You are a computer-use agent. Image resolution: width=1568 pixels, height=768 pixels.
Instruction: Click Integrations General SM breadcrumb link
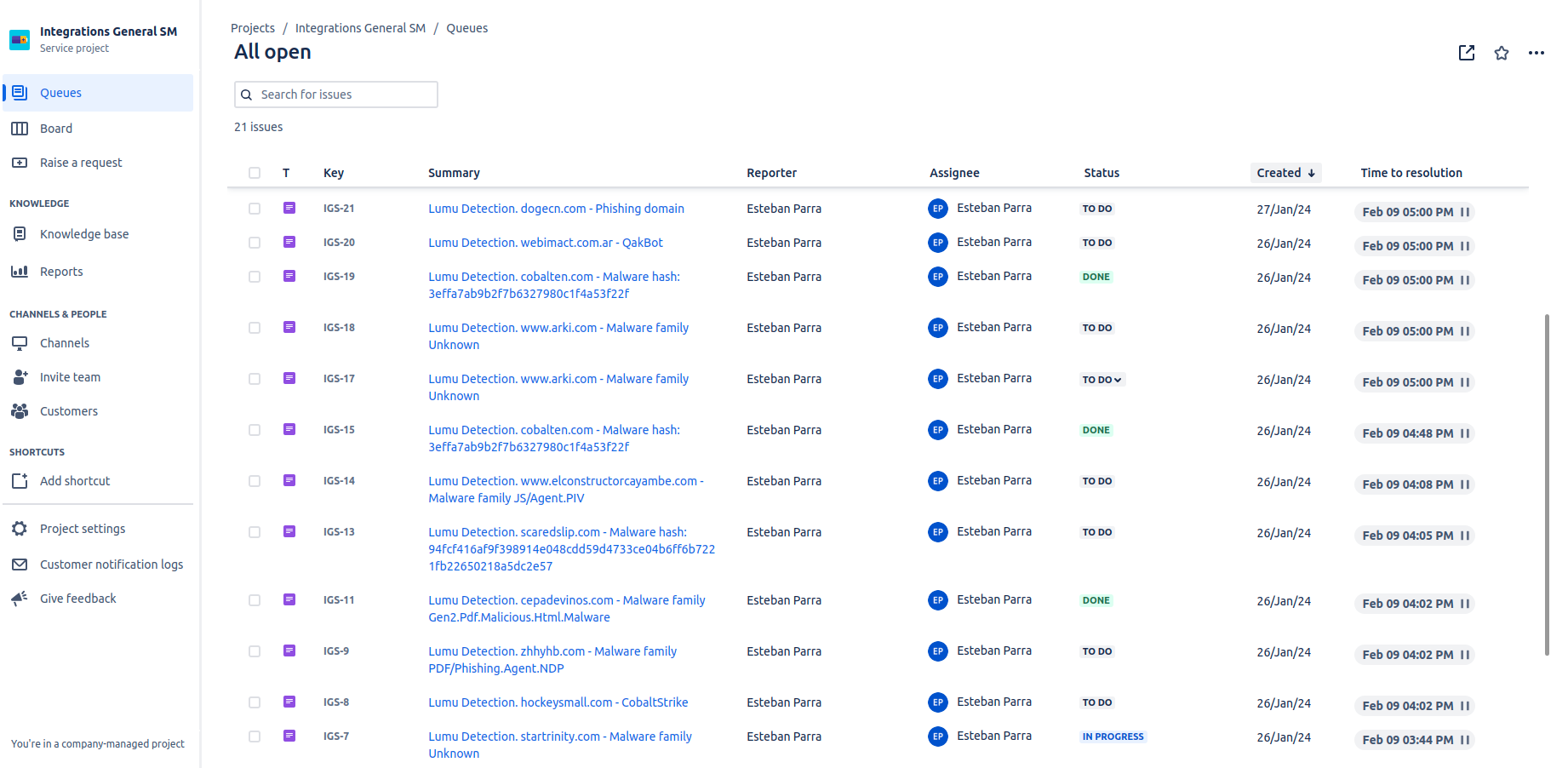[x=360, y=28]
